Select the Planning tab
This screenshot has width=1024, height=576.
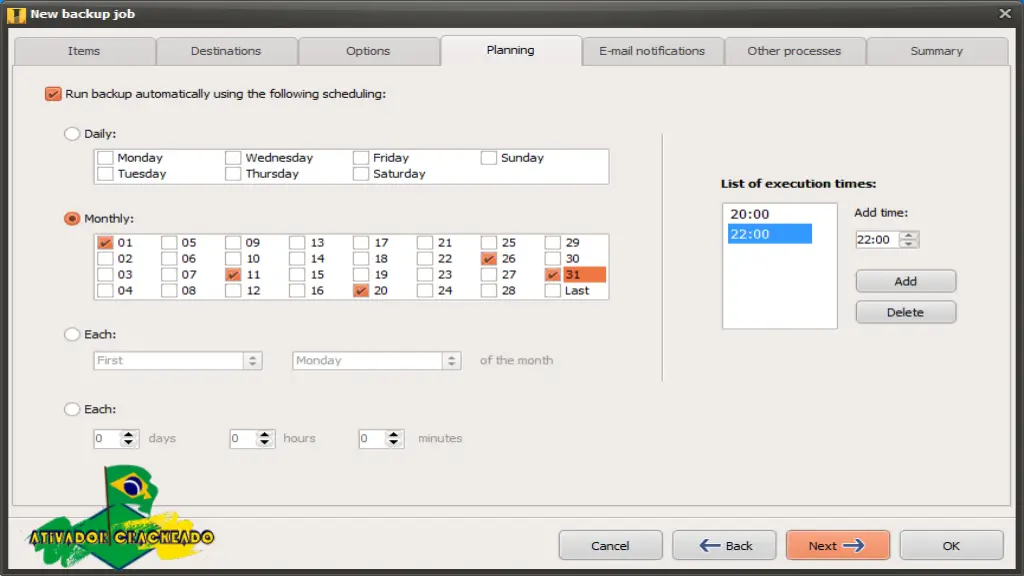click(x=511, y=50)
